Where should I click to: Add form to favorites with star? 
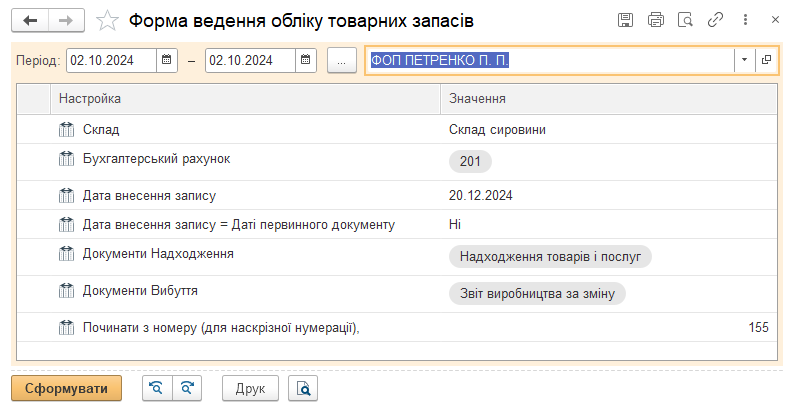108,20
